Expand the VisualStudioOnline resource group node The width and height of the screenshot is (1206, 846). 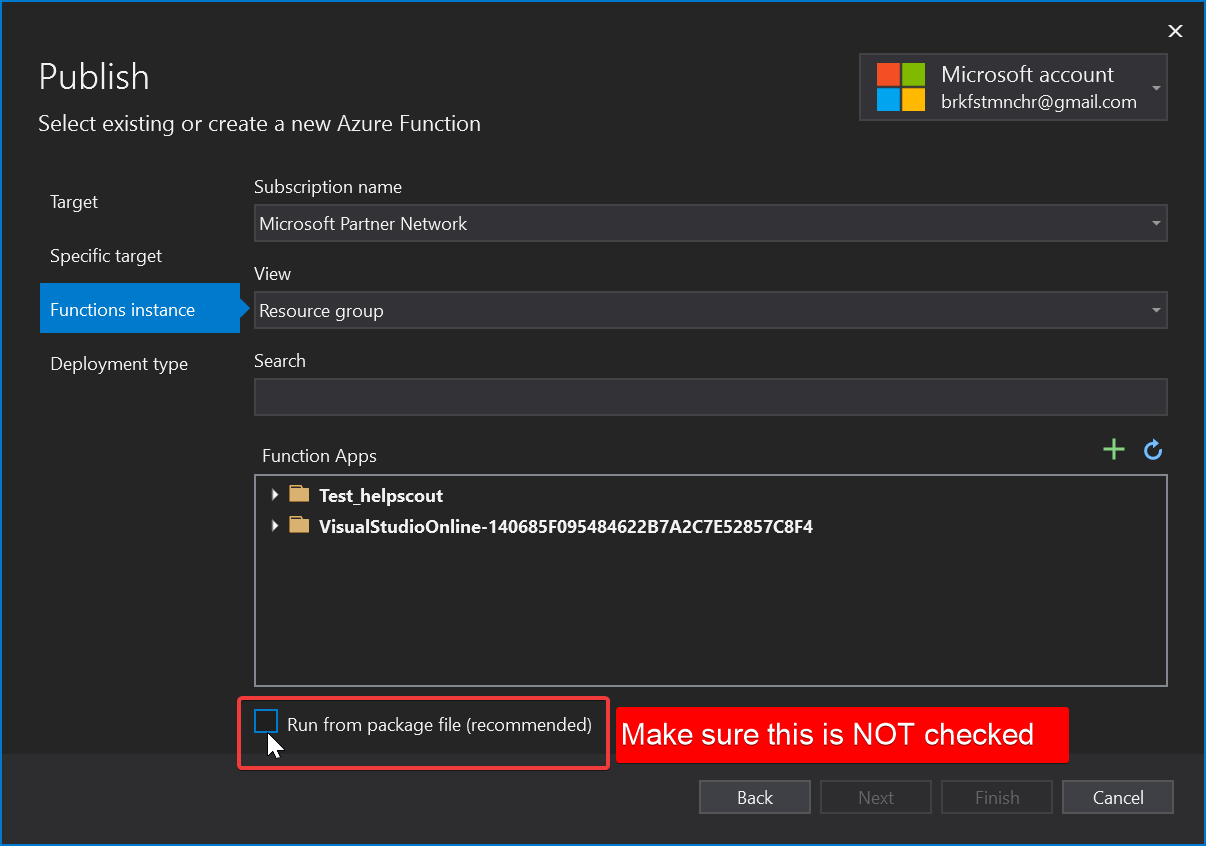click(x=275, y=526)
